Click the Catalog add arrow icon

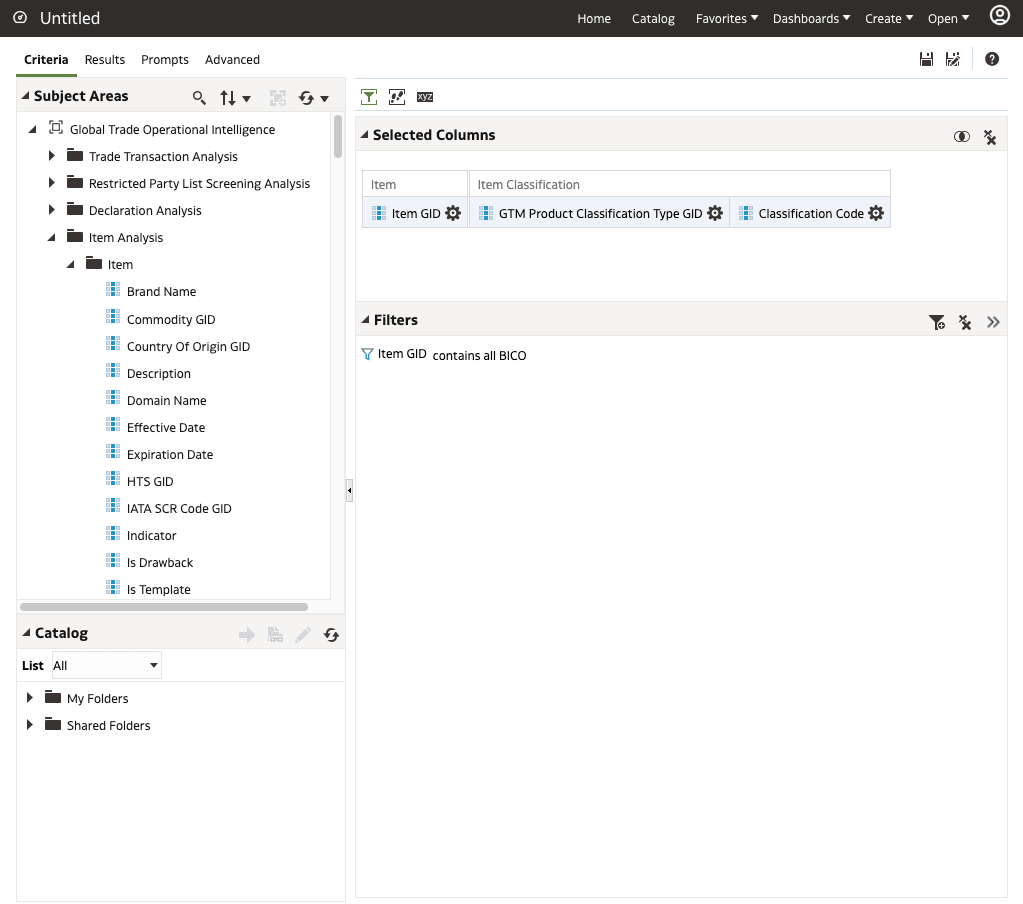click(247, 635)
